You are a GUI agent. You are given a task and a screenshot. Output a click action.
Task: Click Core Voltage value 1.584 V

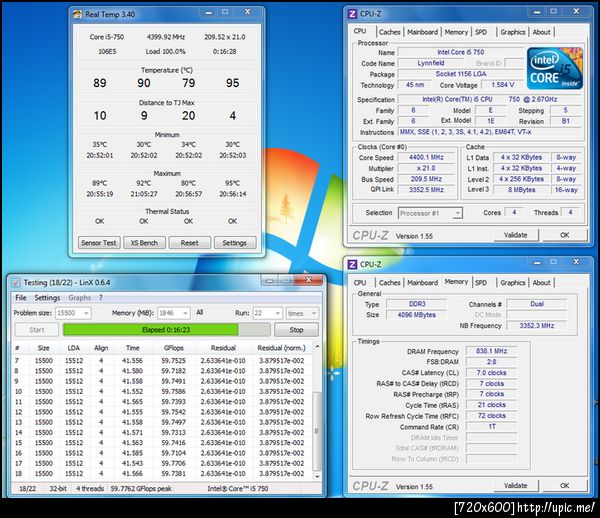tap(502, 85)
